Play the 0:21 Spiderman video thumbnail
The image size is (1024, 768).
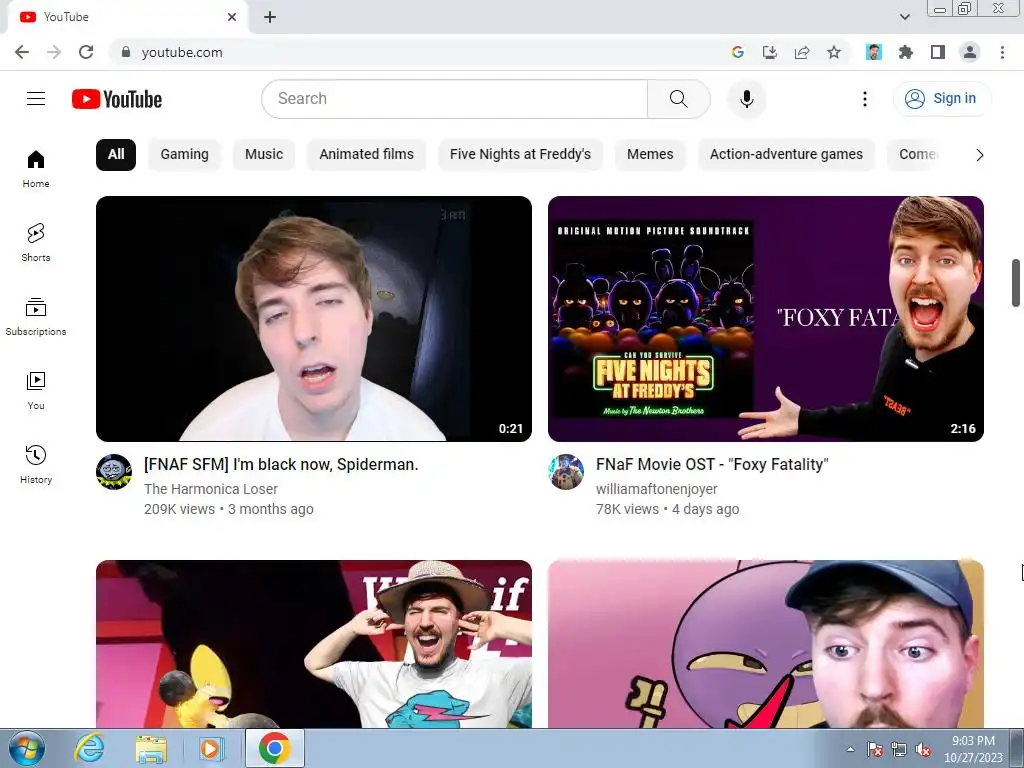pos(313,319)
